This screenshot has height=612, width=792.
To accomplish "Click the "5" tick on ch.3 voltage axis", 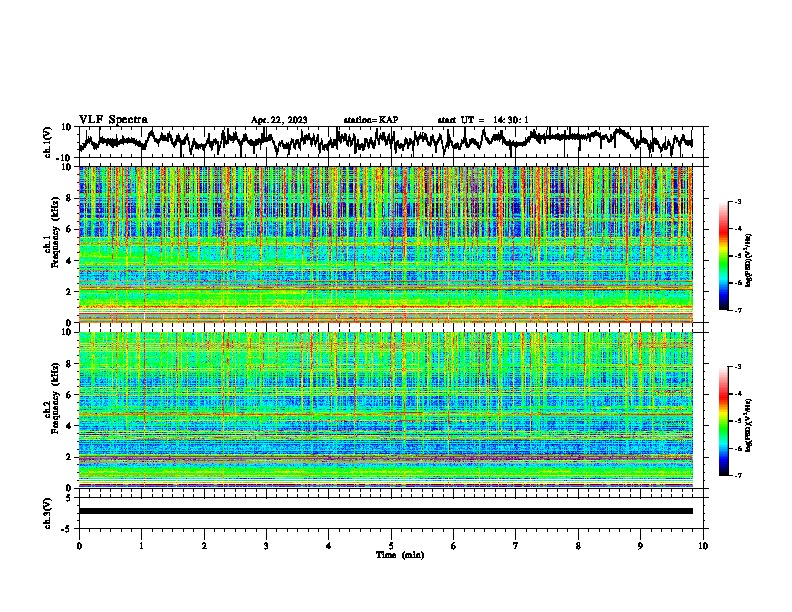I will point(68,498).
